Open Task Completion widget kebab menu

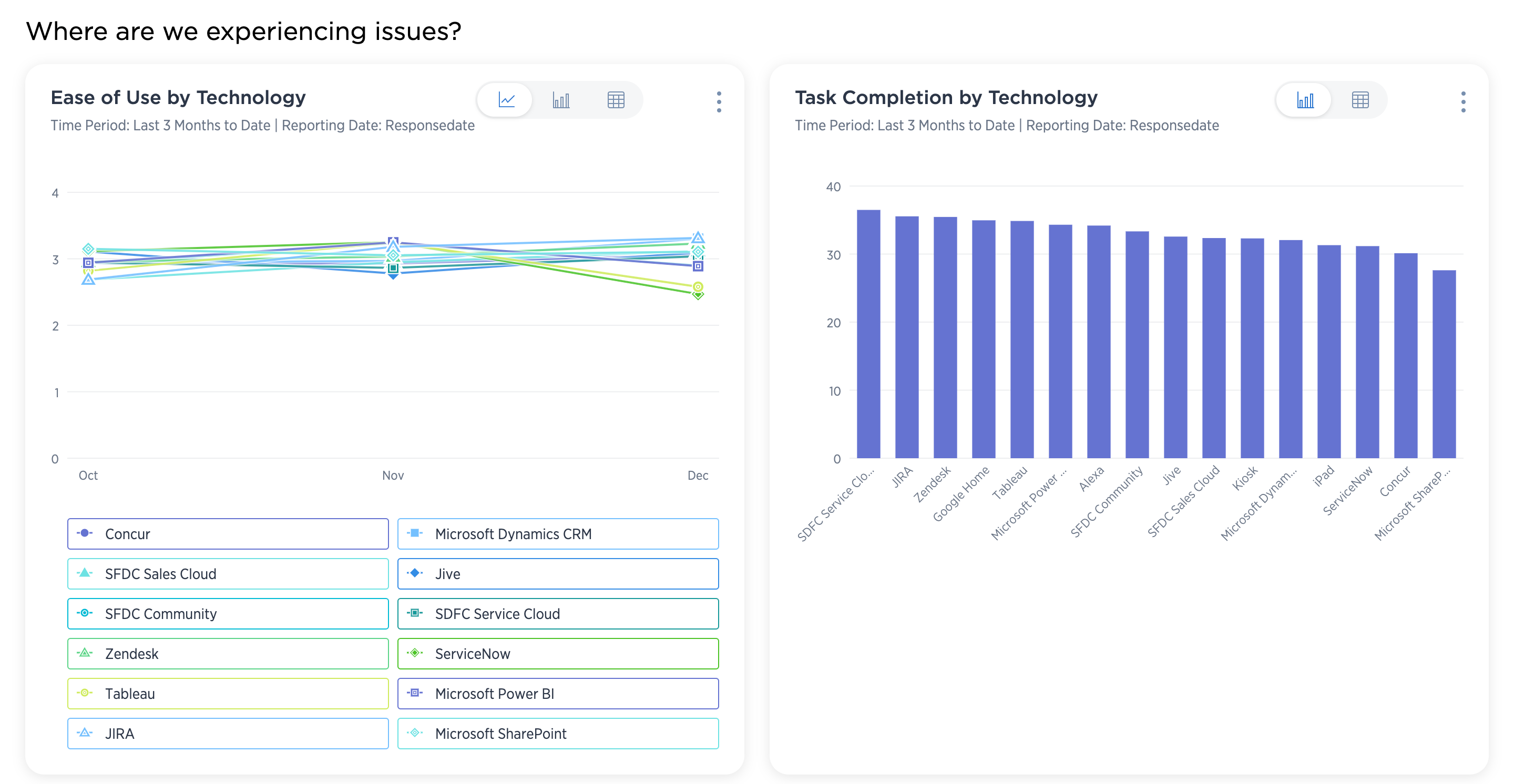[x=1462, y=101]
